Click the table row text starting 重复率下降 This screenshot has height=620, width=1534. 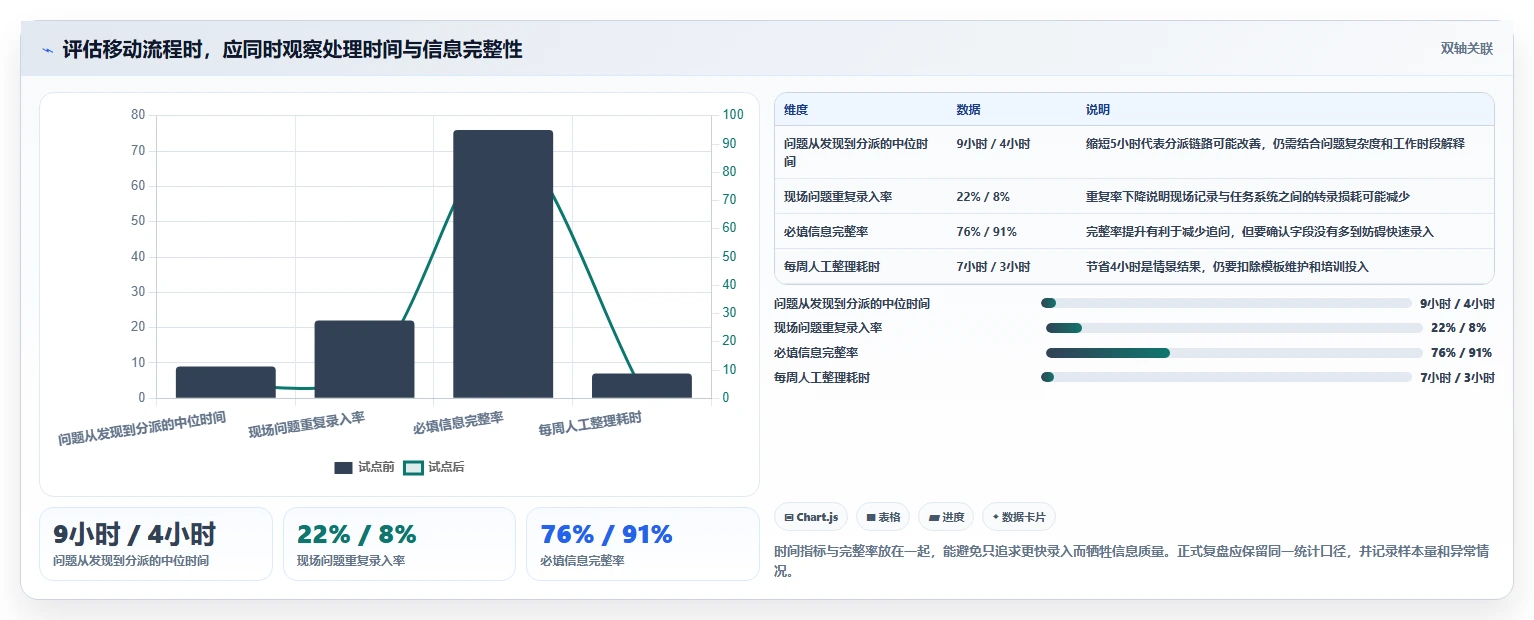click(x=1247, y=197)
